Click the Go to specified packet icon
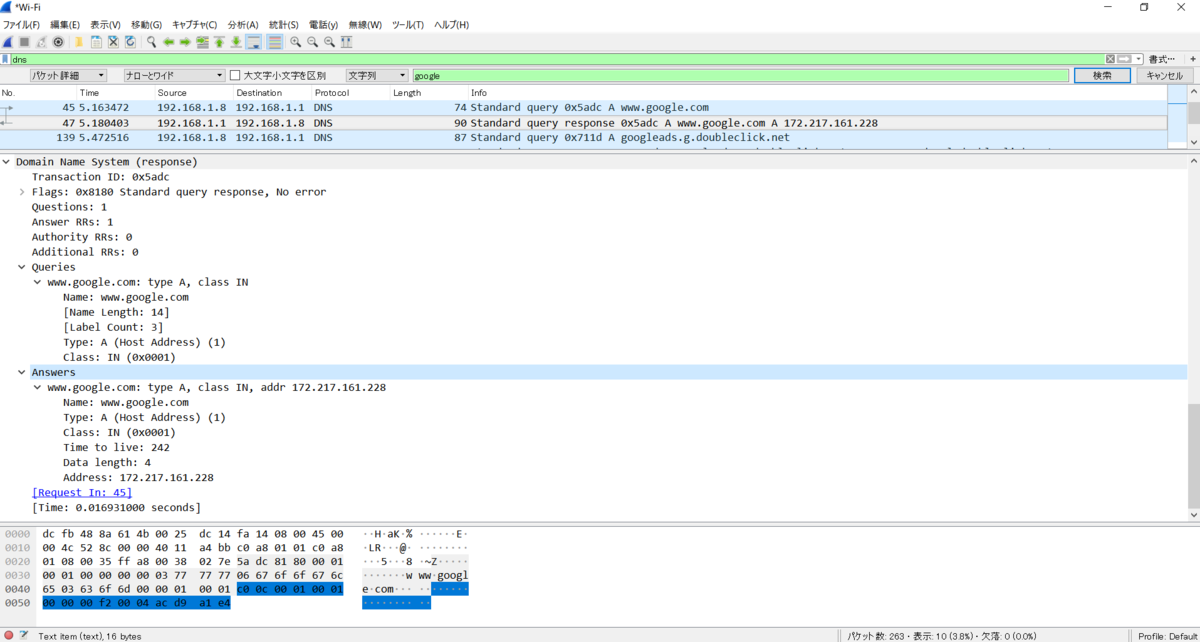Screen dimensions: 1200x642 202,42
